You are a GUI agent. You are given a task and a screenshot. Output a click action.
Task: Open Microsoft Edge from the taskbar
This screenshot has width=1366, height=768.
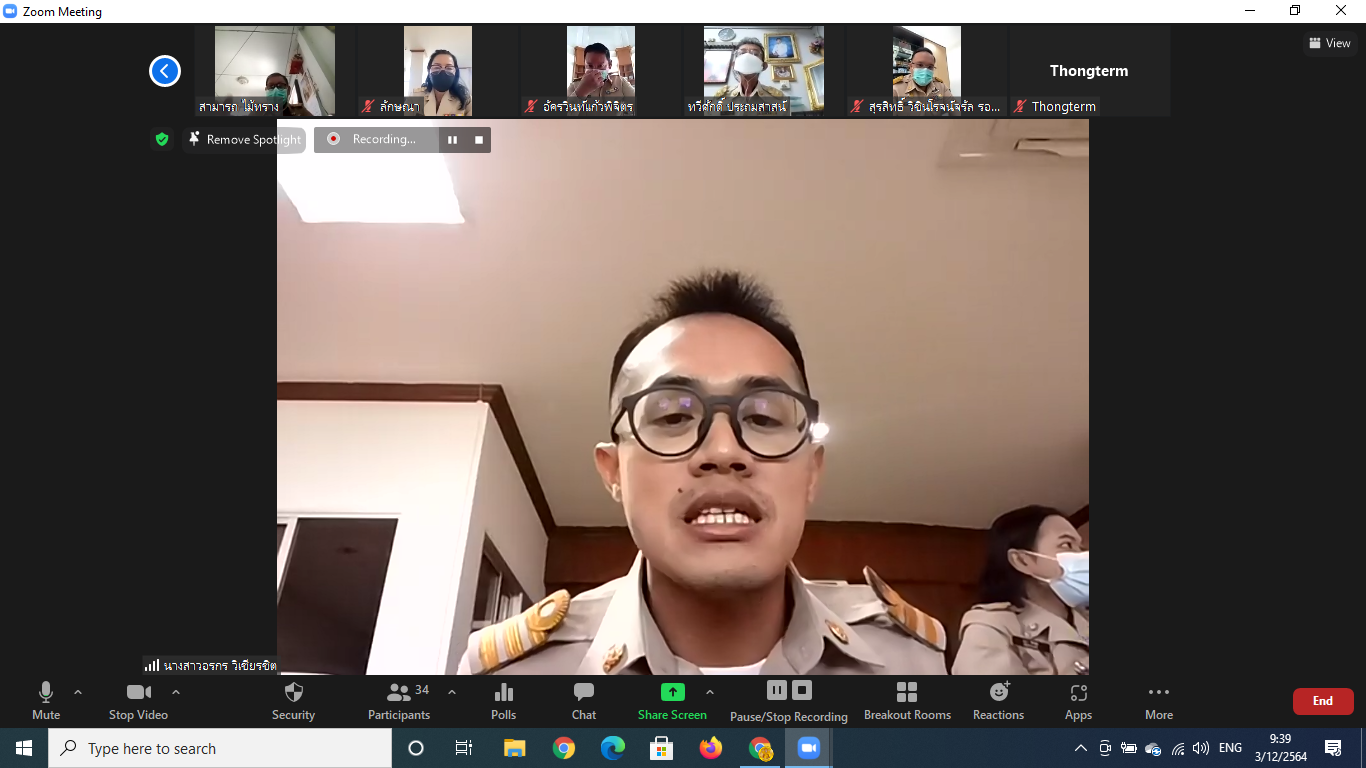(613, 748)
